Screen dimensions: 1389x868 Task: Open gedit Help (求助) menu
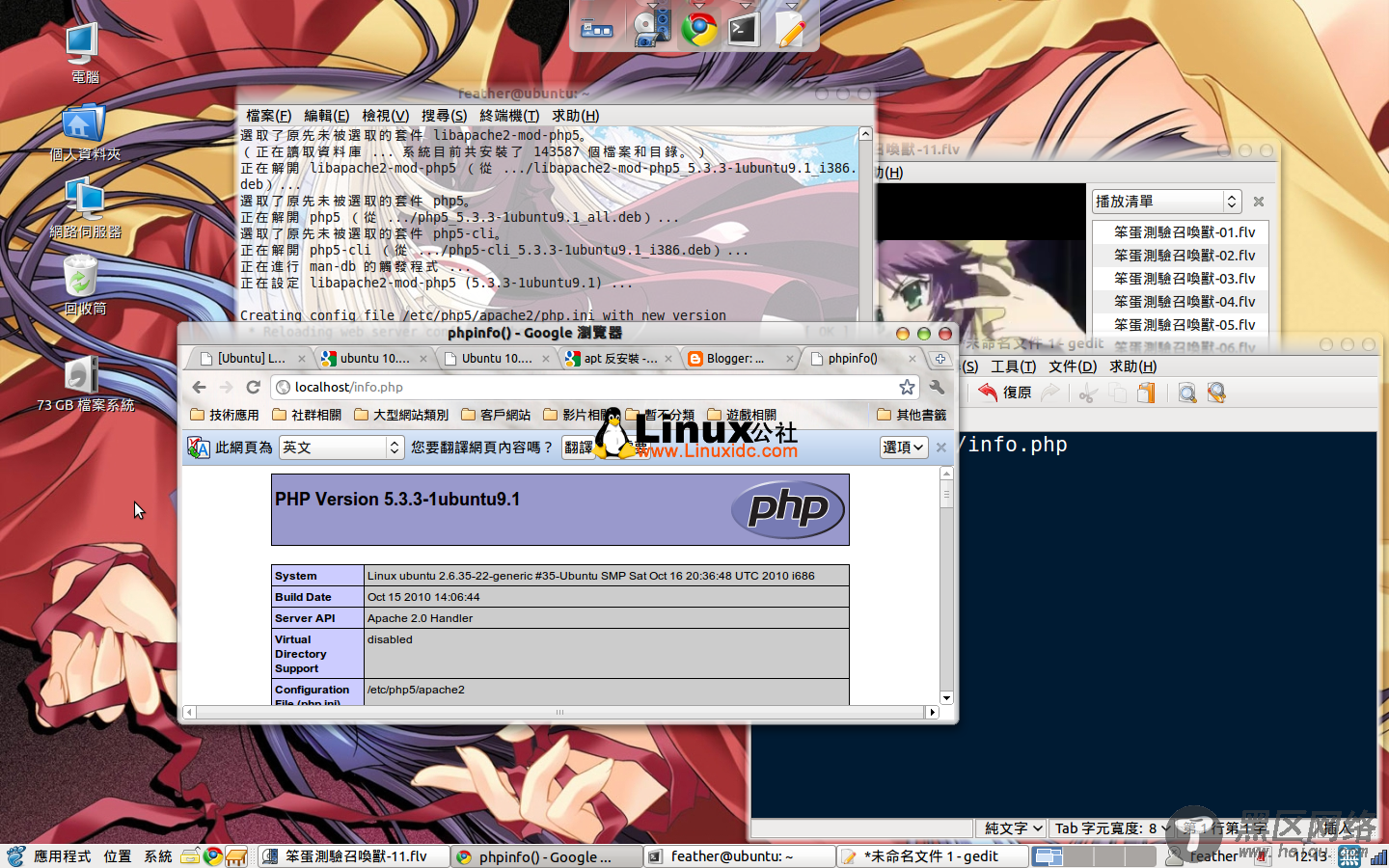pos(1132,366)
